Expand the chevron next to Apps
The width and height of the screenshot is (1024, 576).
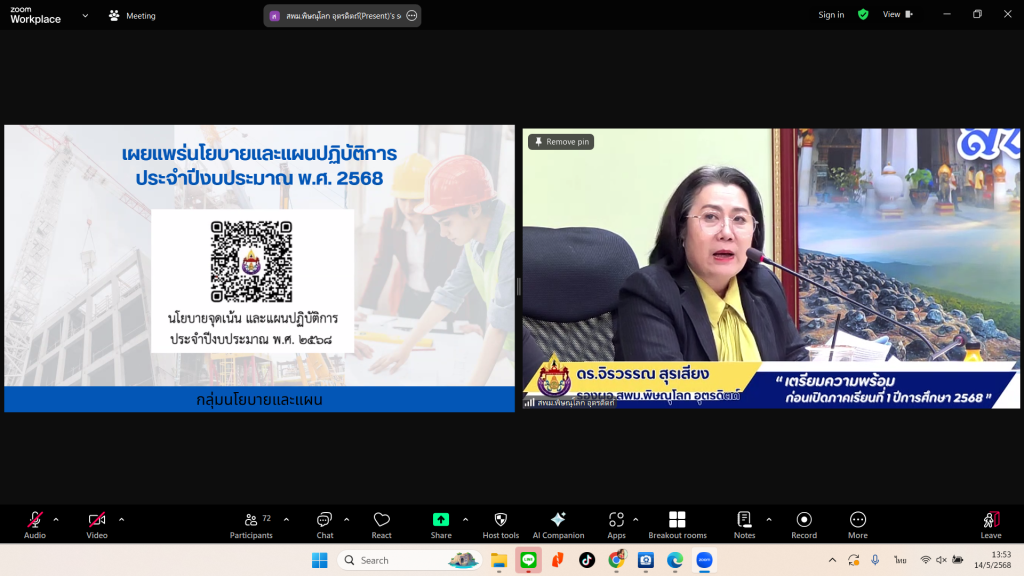pyautogui.click(x=635, y=520)
